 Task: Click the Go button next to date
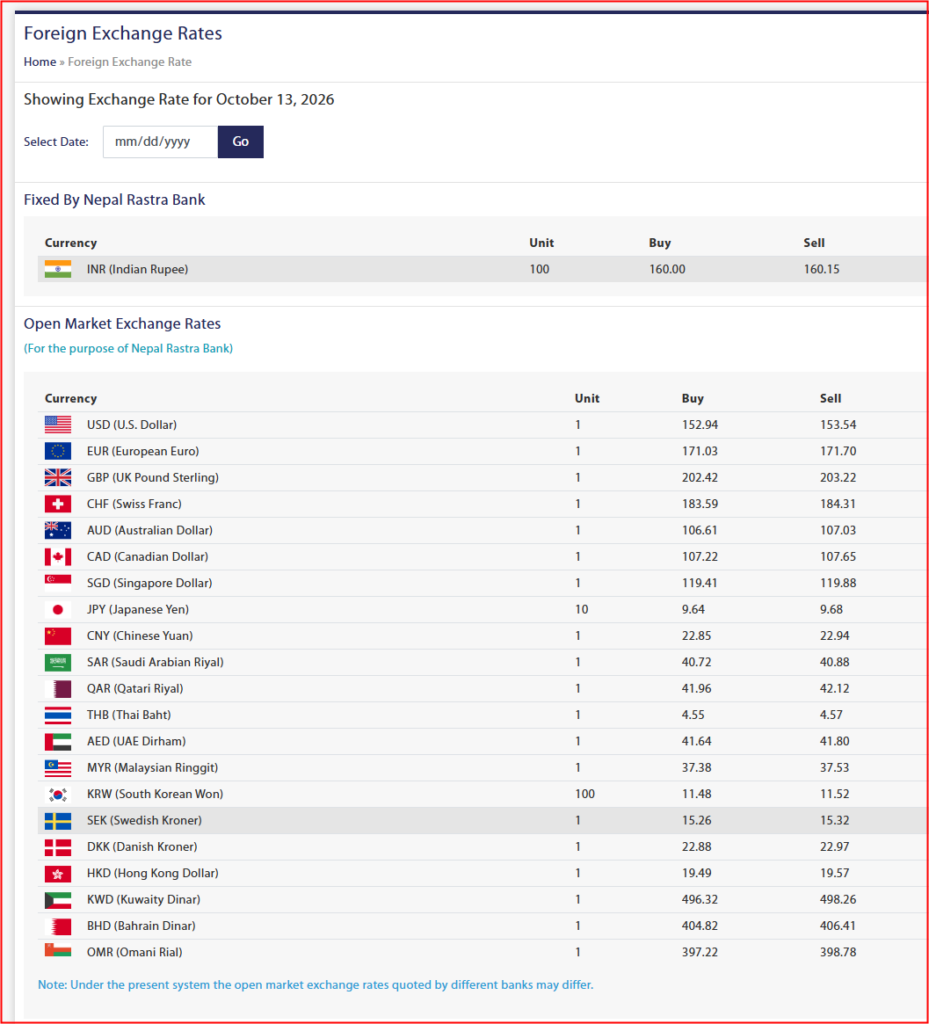tap(241, 142)
